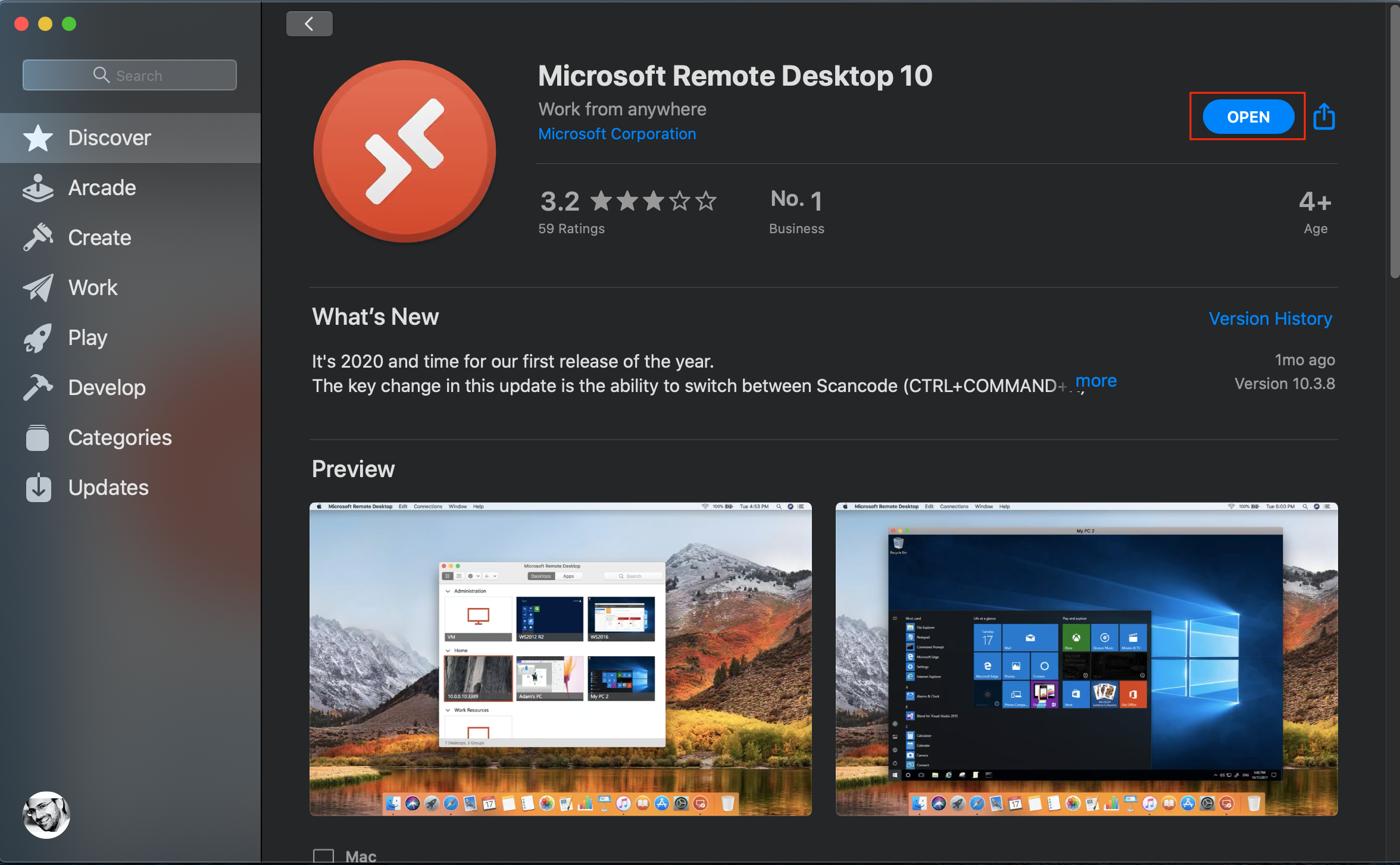Click the back arrow button
Image resolution: width=1400 pixels, height=865 pixels.
coord(309,24)
